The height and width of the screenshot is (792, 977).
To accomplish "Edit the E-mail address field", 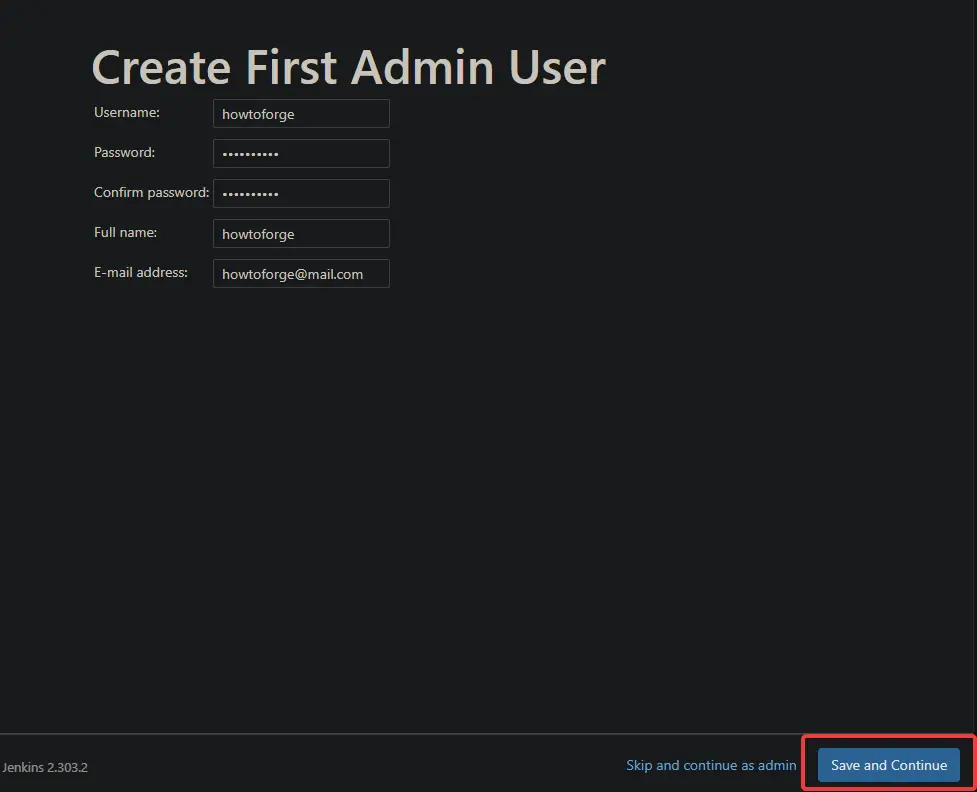I will [301, 274].
